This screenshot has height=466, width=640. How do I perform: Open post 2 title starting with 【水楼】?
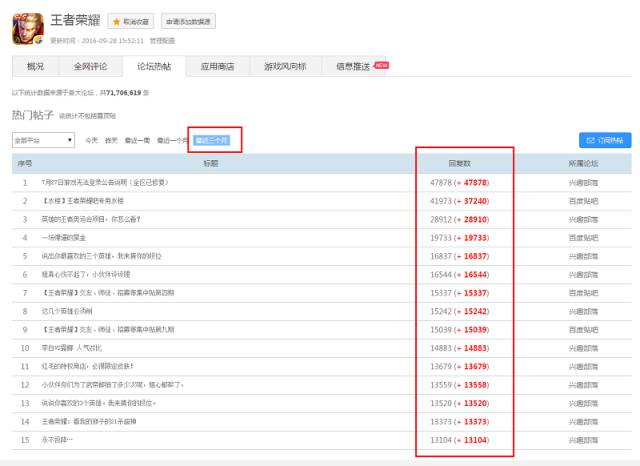point(82,201)
